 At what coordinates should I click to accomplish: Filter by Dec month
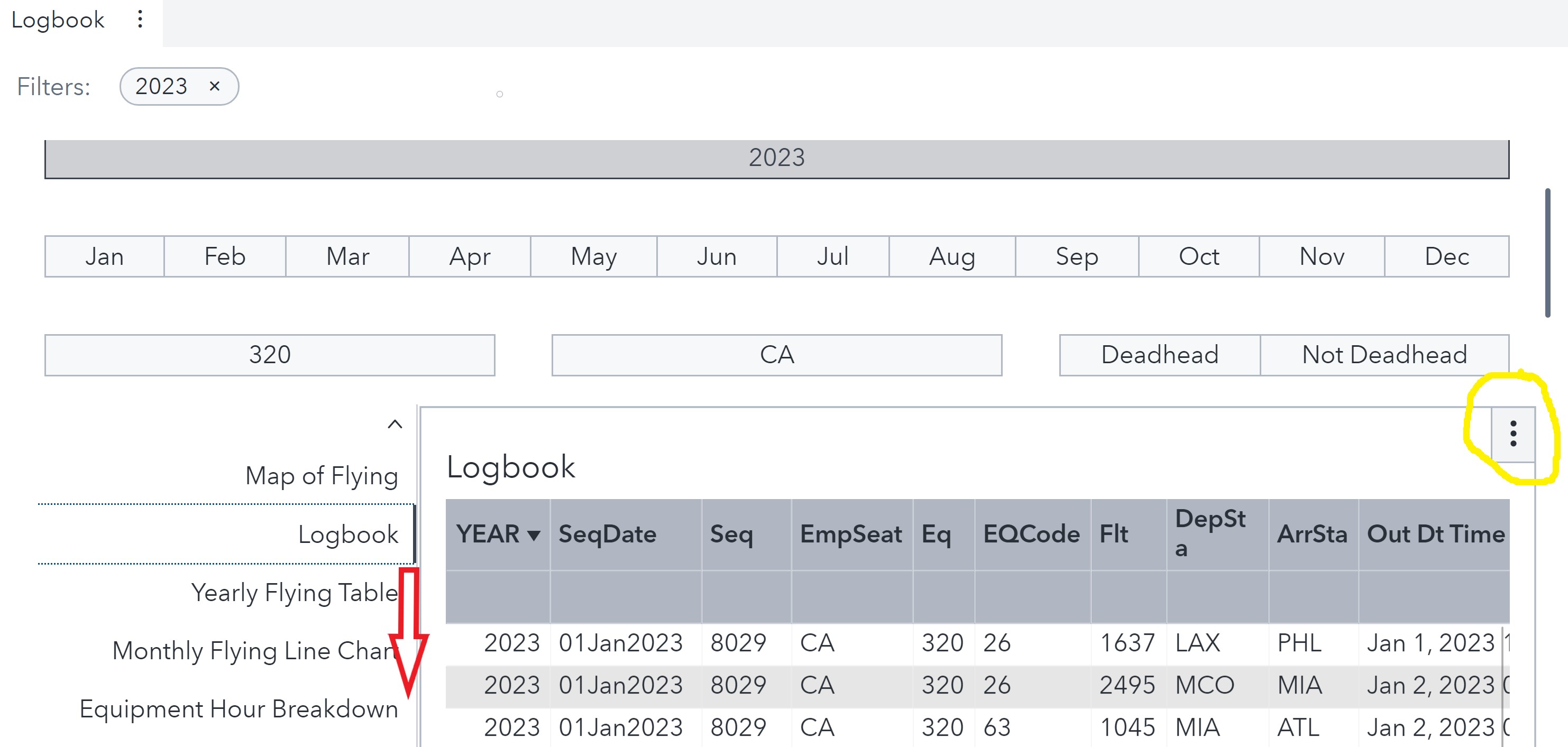click(1446, 257)
